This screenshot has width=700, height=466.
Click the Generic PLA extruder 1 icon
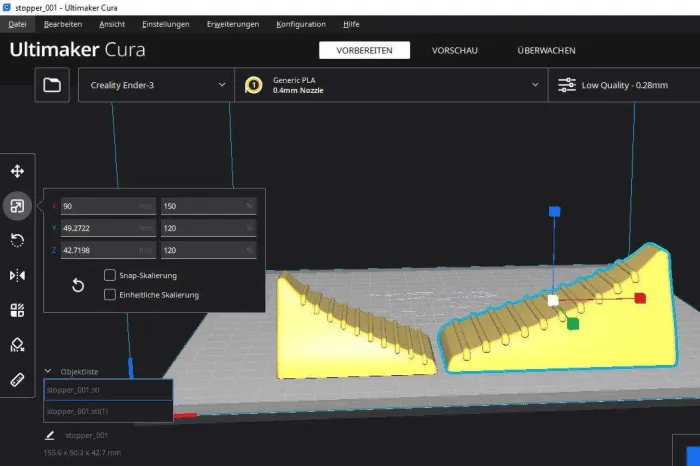(254, 85)
